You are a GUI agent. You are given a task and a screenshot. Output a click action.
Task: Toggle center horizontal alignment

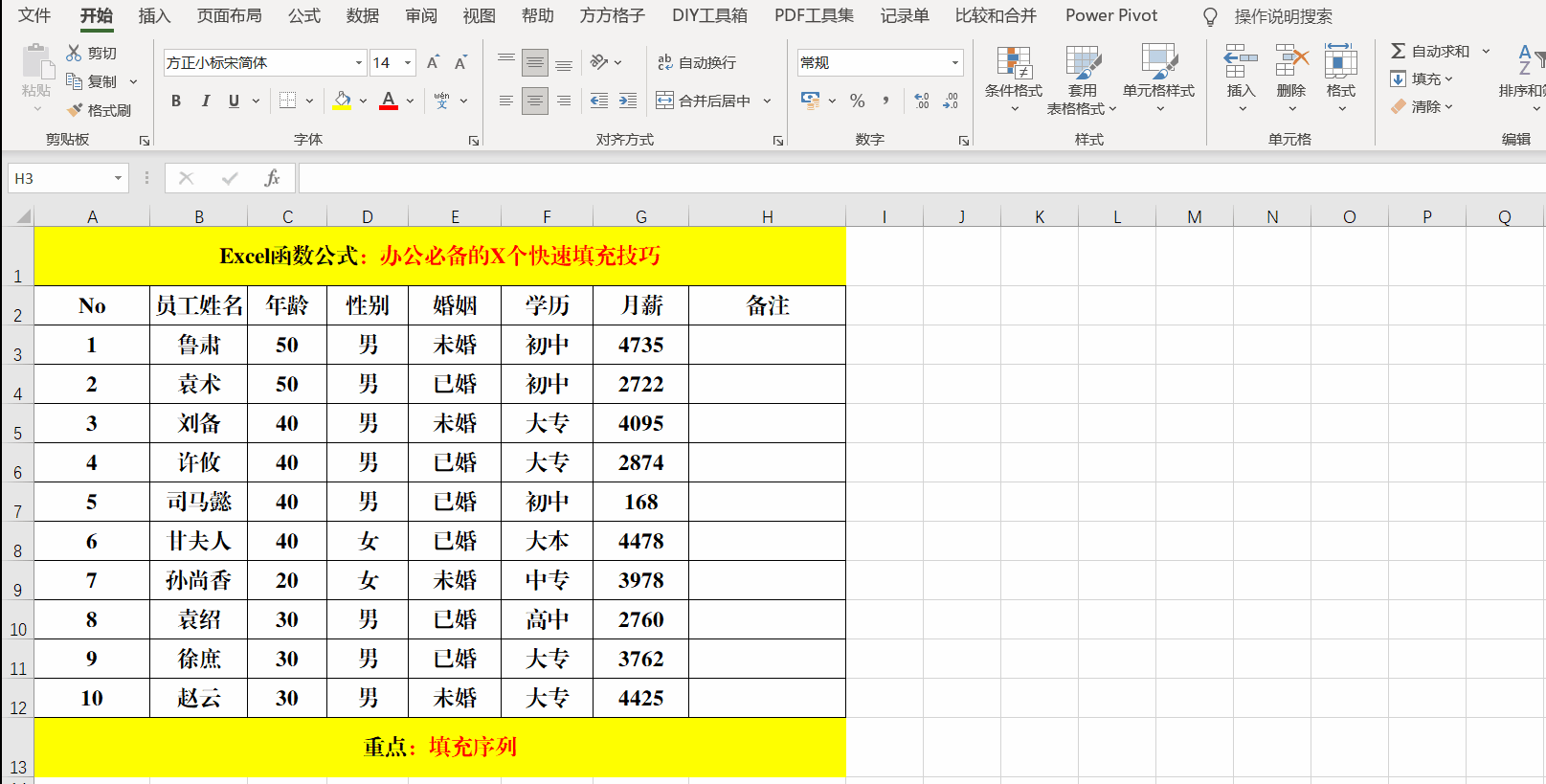coord(535,101)
